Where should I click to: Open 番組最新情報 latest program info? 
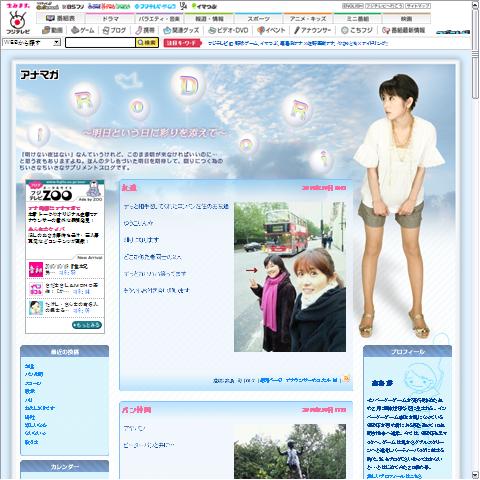point(404,30)
